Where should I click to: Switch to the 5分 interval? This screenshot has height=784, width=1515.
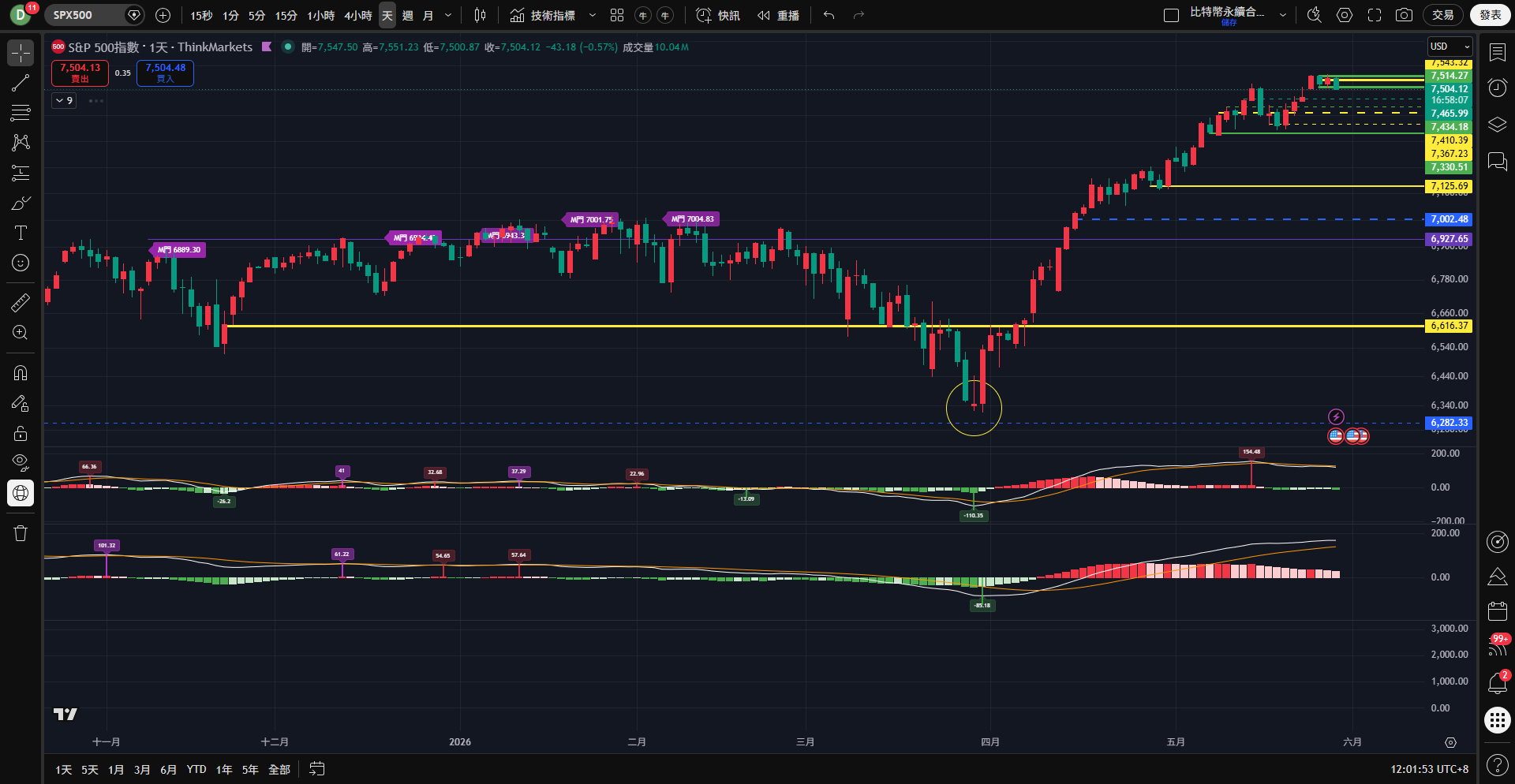pos(256,15)
